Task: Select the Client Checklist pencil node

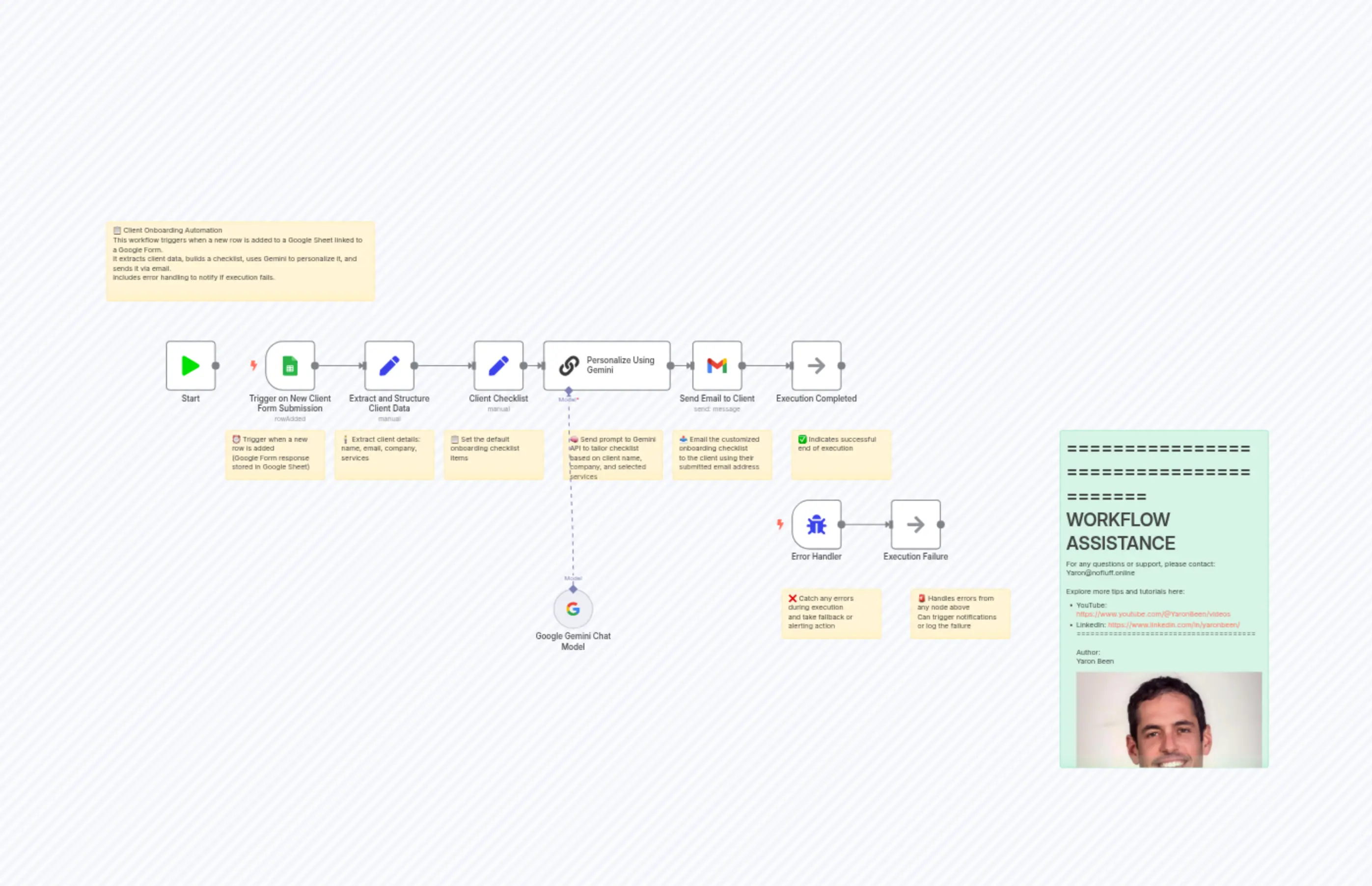Action: click(498, 366)
